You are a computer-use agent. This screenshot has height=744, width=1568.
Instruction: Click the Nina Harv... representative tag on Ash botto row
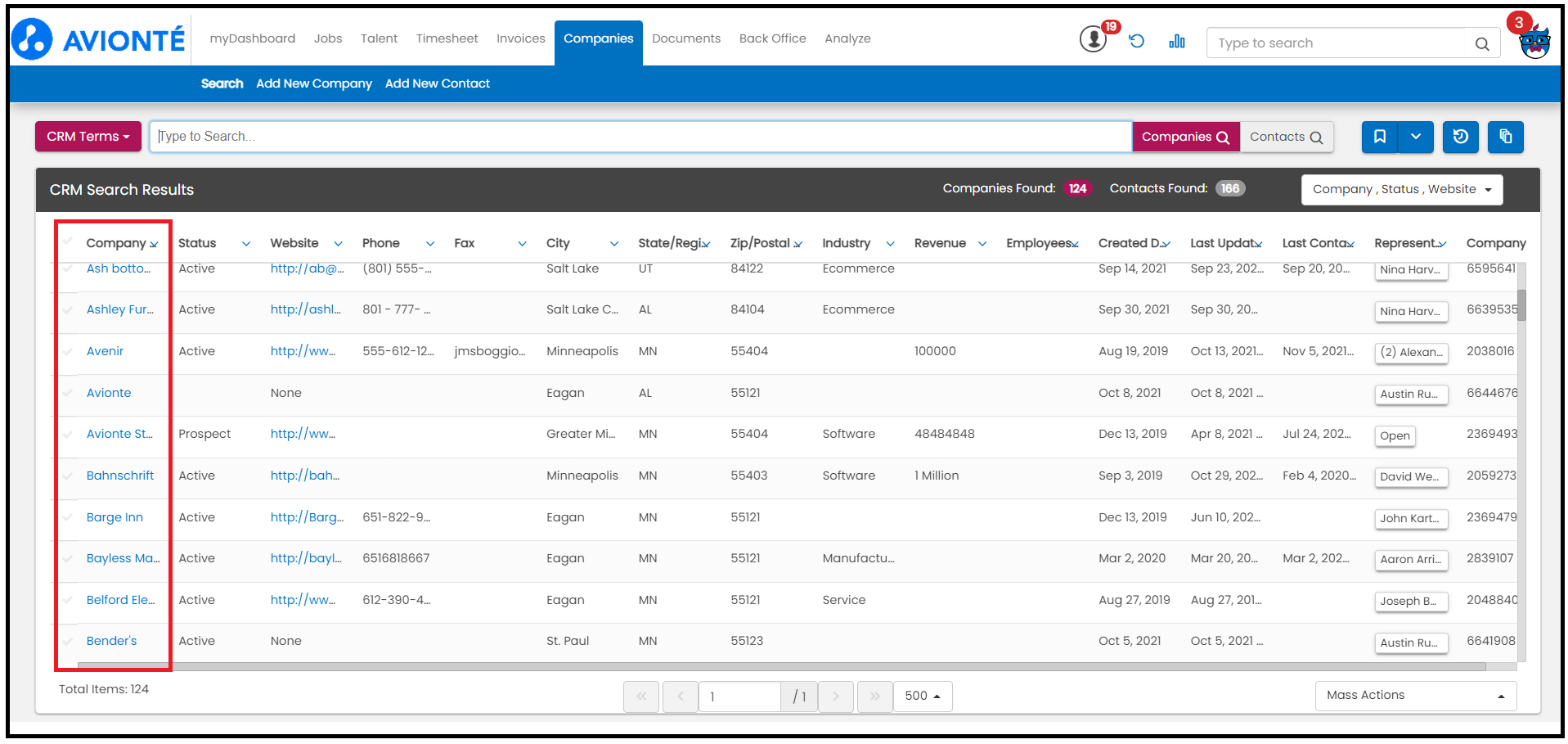[x=1411, y=269]
